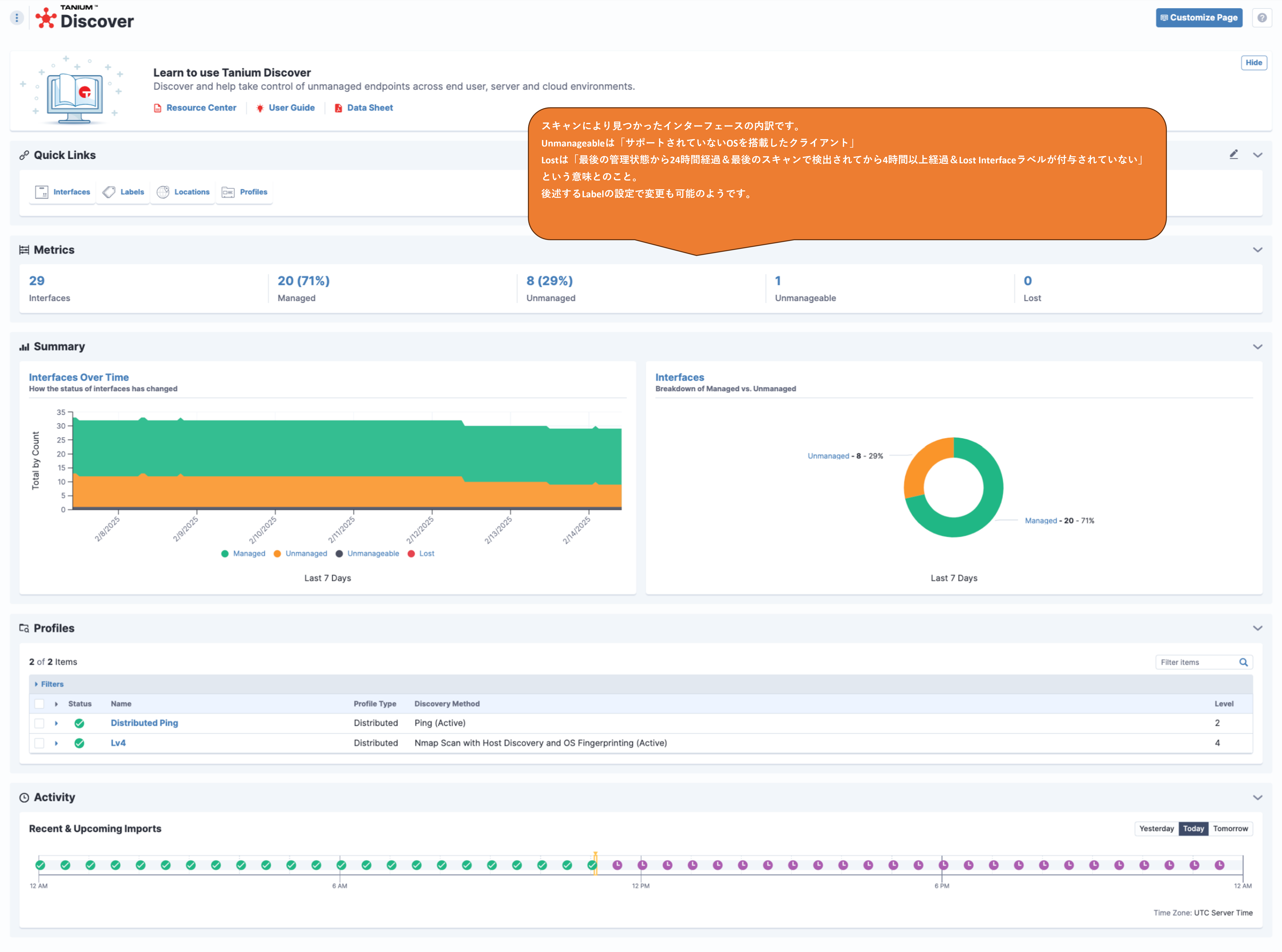The height and width of the screenshot is (952, 1282).
Task: Collapse the Quick Links section chevron
Action: point(1258,155)
